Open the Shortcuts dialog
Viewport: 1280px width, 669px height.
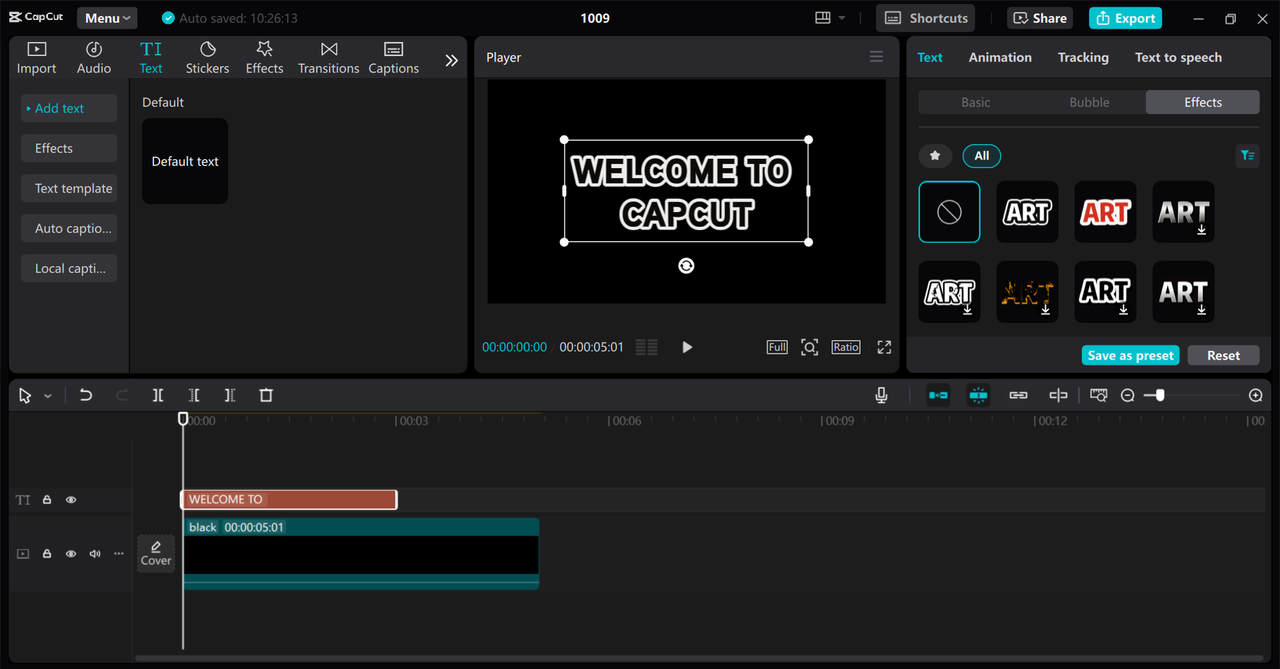tap(926, 18)
